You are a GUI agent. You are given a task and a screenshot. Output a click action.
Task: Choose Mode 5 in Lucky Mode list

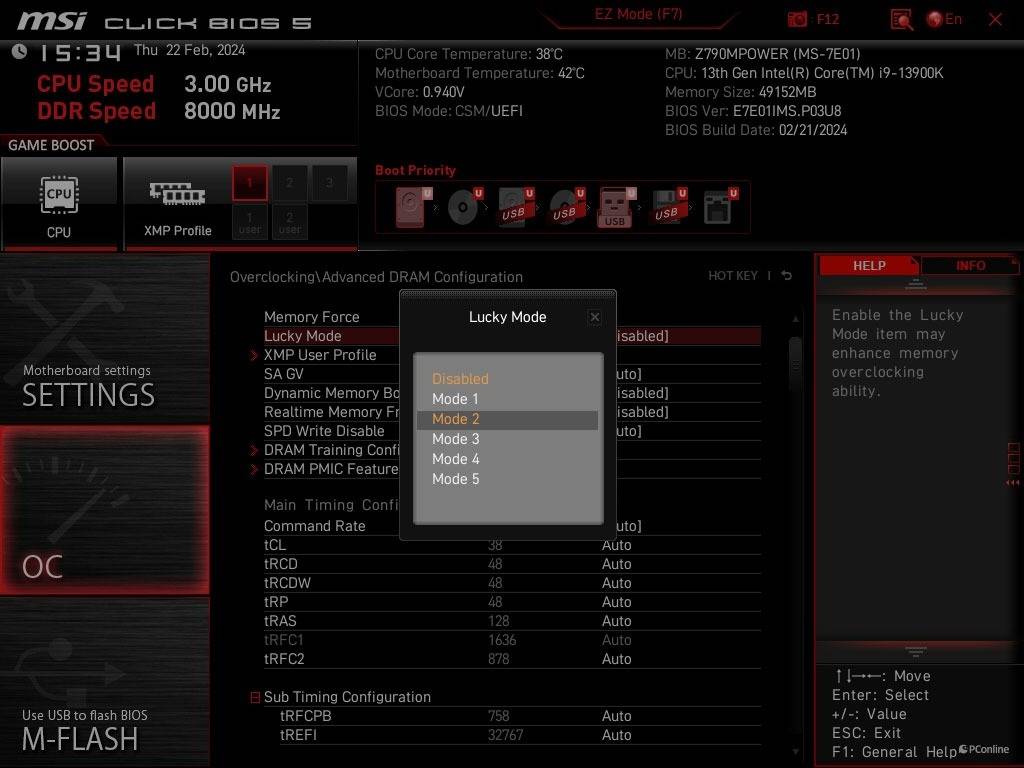click(507, 479)
